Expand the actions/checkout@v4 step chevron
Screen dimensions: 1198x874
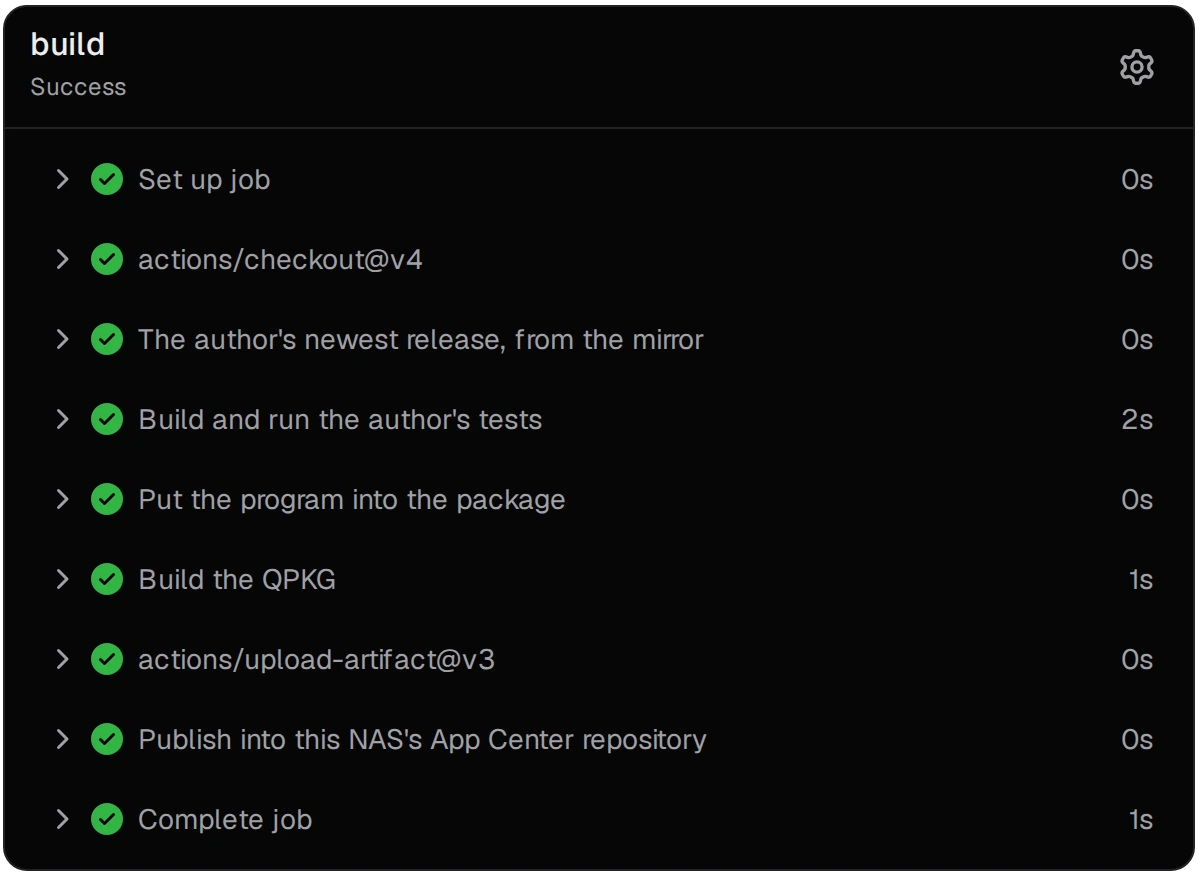[x=63, y=260]
